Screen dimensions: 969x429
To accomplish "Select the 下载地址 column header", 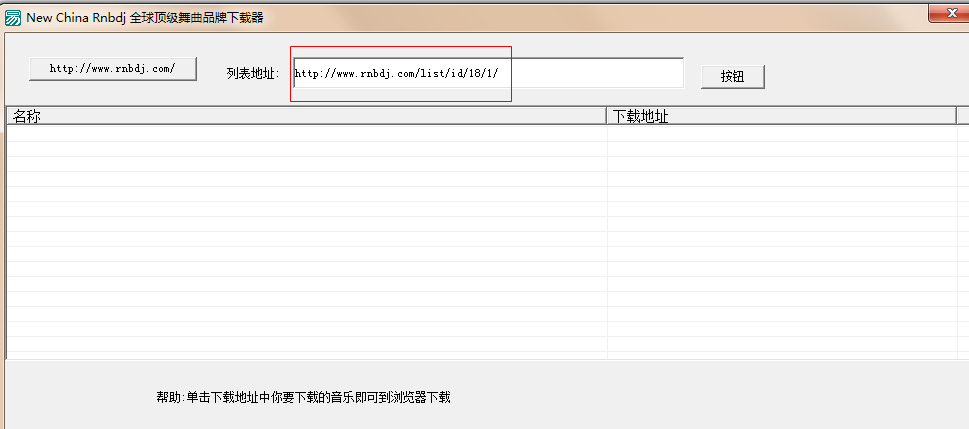I will pyautogui.click(x=781, y=116).
